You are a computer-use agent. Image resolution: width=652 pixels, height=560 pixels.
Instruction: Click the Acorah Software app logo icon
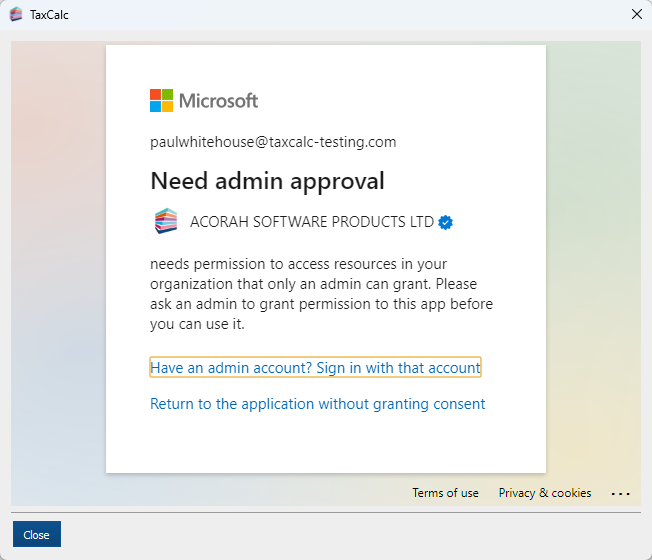[x=166, y=221]
